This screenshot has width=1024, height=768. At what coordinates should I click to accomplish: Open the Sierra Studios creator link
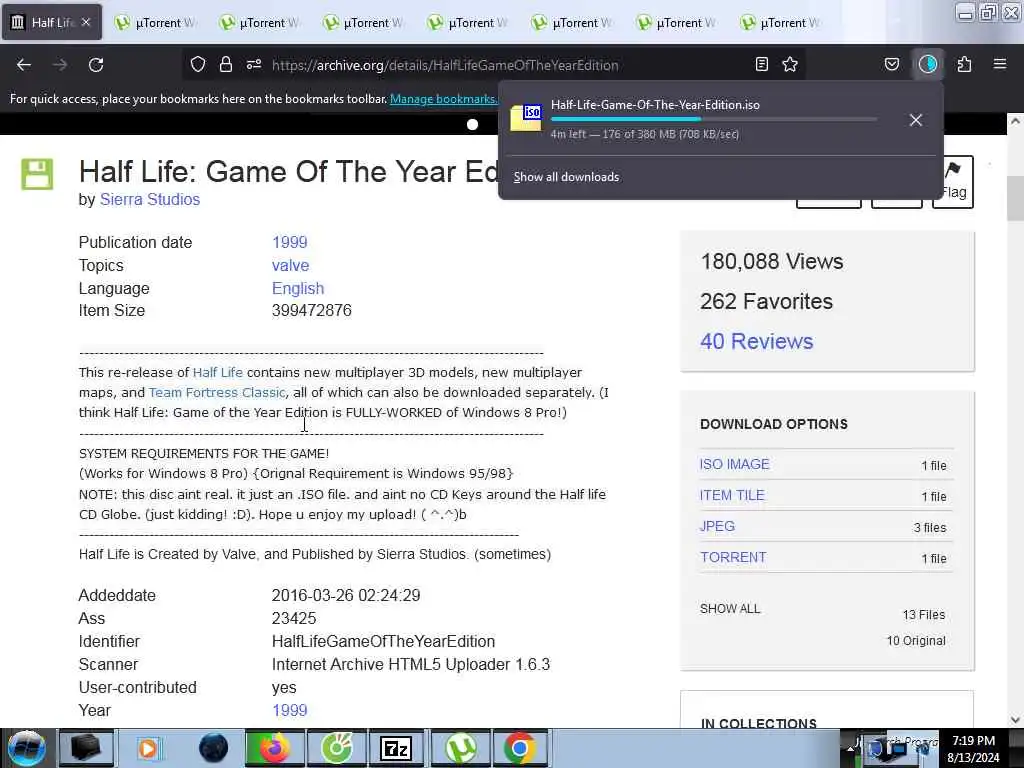150,200
